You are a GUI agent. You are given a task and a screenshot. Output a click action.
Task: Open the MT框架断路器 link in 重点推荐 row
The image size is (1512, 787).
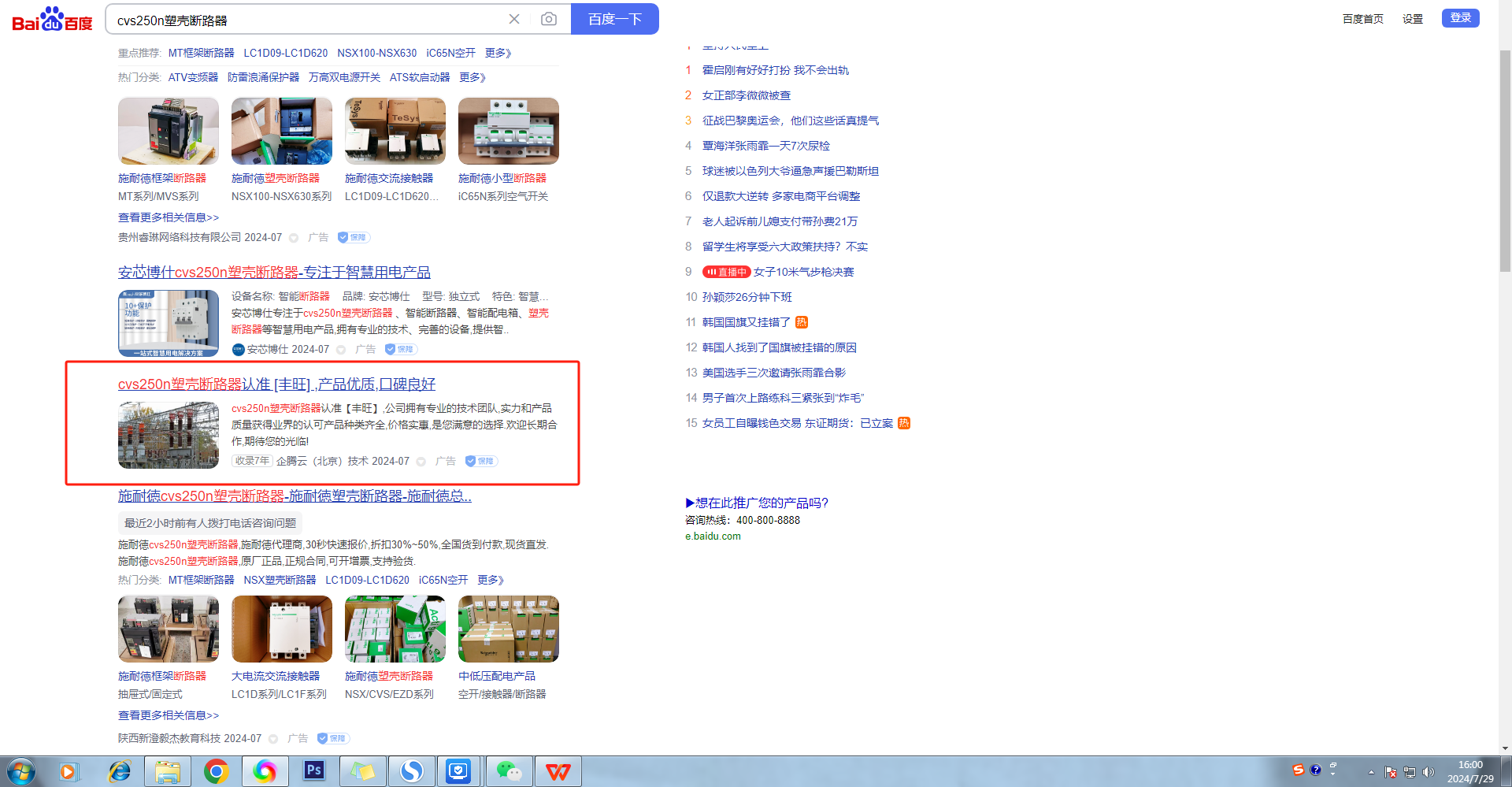[202, 53]
